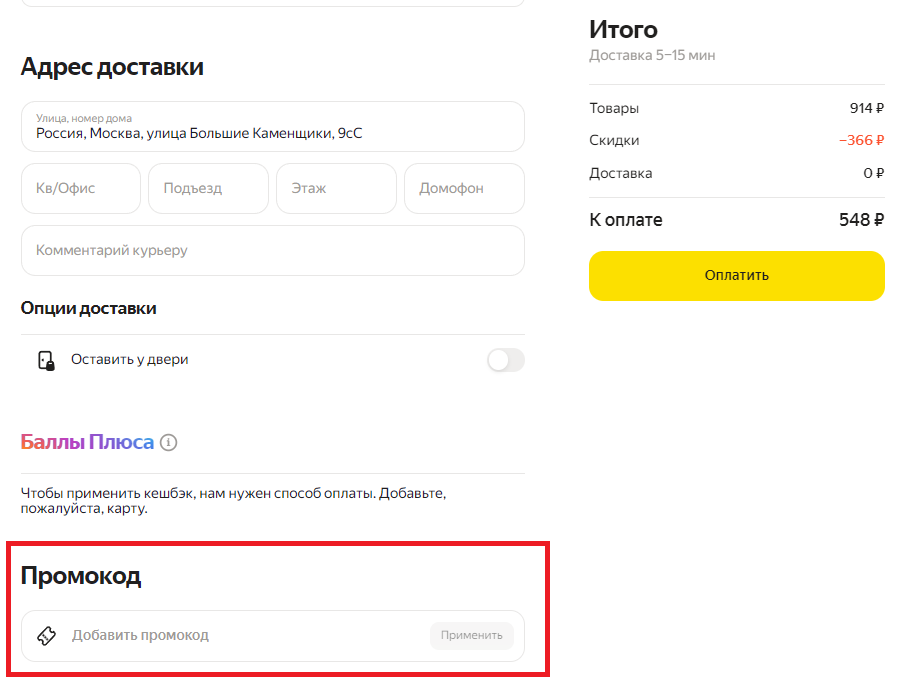Click the Доставка 0 ₽ summary row
Viewport: 910px width, 685px height.
pyautogui.click(x=736, y=173)
